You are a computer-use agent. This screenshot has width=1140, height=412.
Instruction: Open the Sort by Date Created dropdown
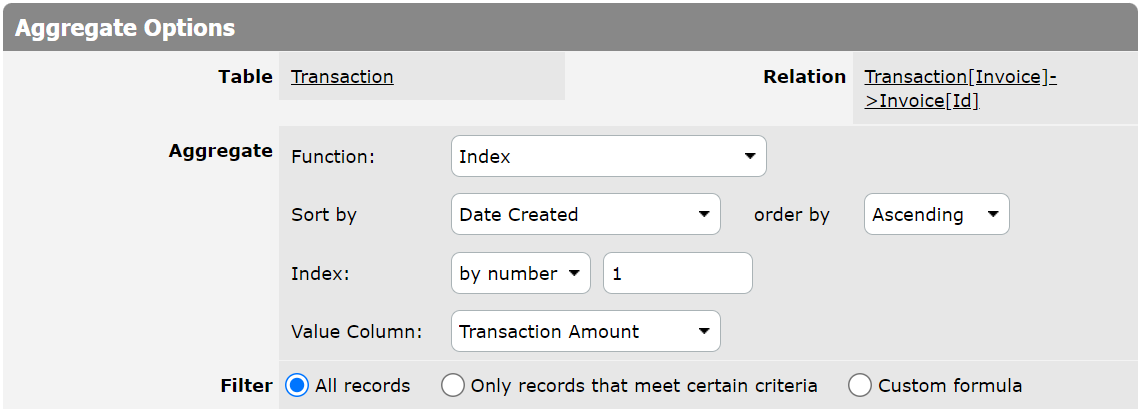click(x=585, y=215)
